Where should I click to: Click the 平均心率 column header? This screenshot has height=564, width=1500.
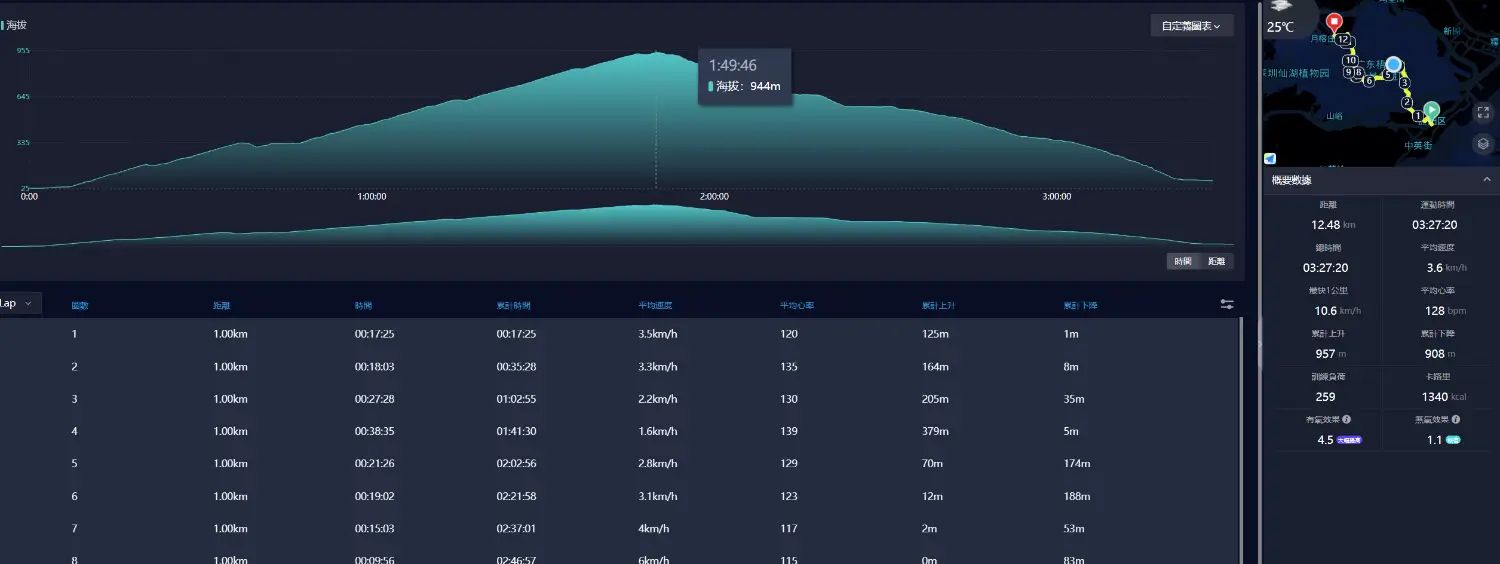coord(796,305)
